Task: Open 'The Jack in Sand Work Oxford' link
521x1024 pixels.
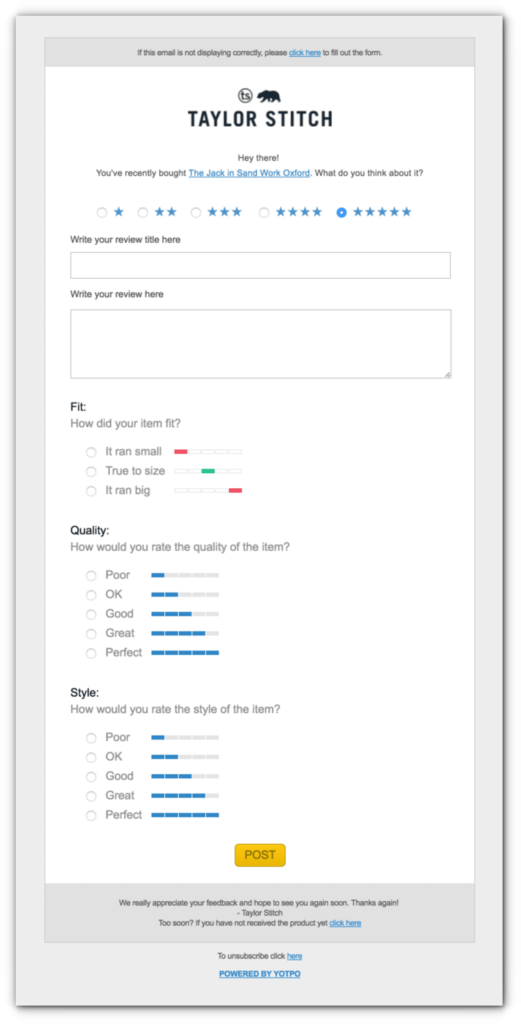Action: pyautogui.click(x=249, y=173)
